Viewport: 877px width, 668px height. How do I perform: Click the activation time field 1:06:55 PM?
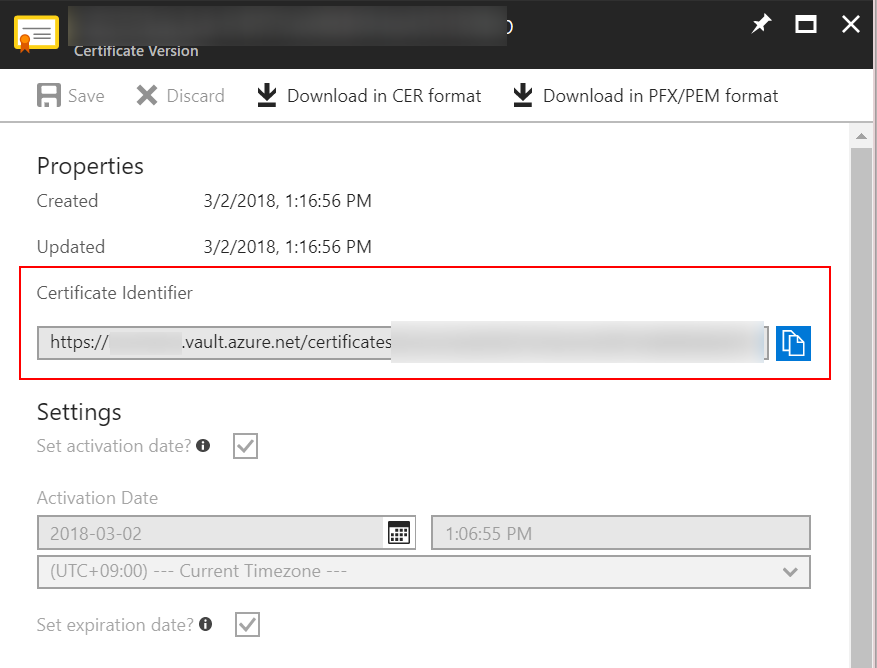620,533
